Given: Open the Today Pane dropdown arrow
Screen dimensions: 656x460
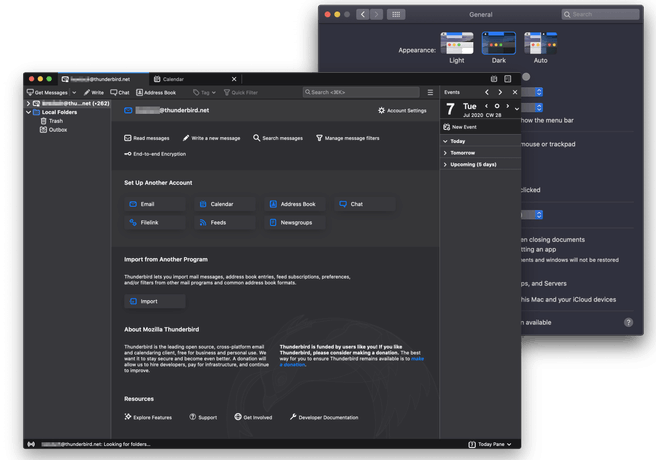Looking at the screenshot, I should click(x=509, y=444).
